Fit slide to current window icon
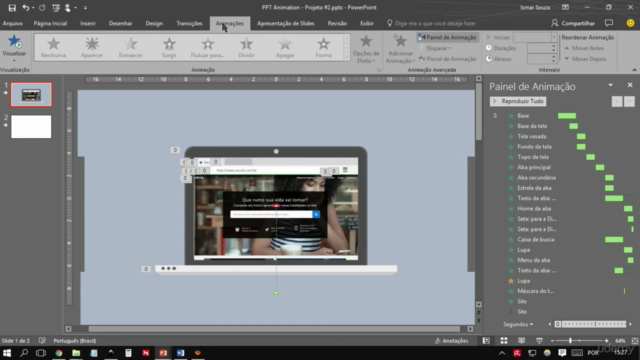 coord(635,340)
